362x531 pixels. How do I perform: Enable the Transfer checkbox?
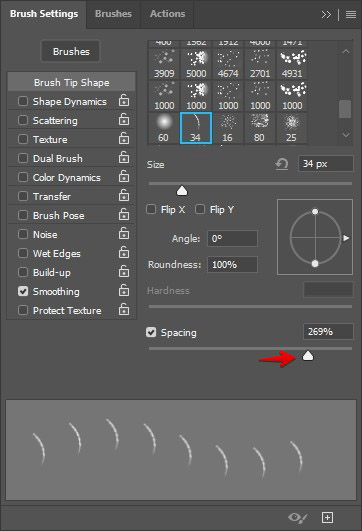[23, 196]
